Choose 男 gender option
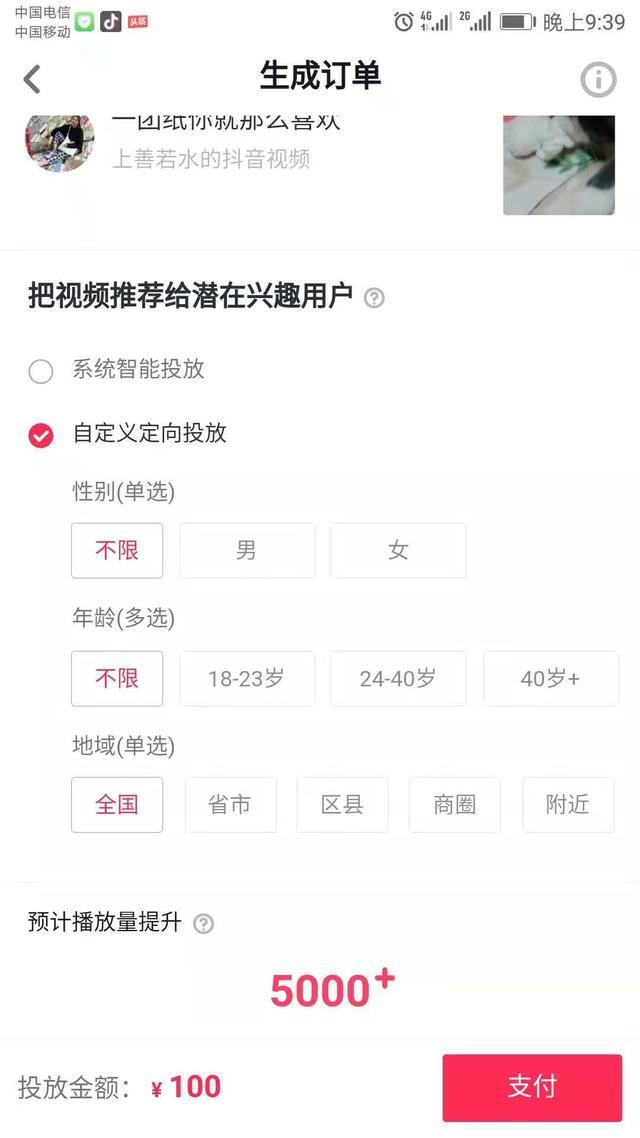Viewport: 640px width, 1138px height. pyautogui.click(x=247, y=550)
